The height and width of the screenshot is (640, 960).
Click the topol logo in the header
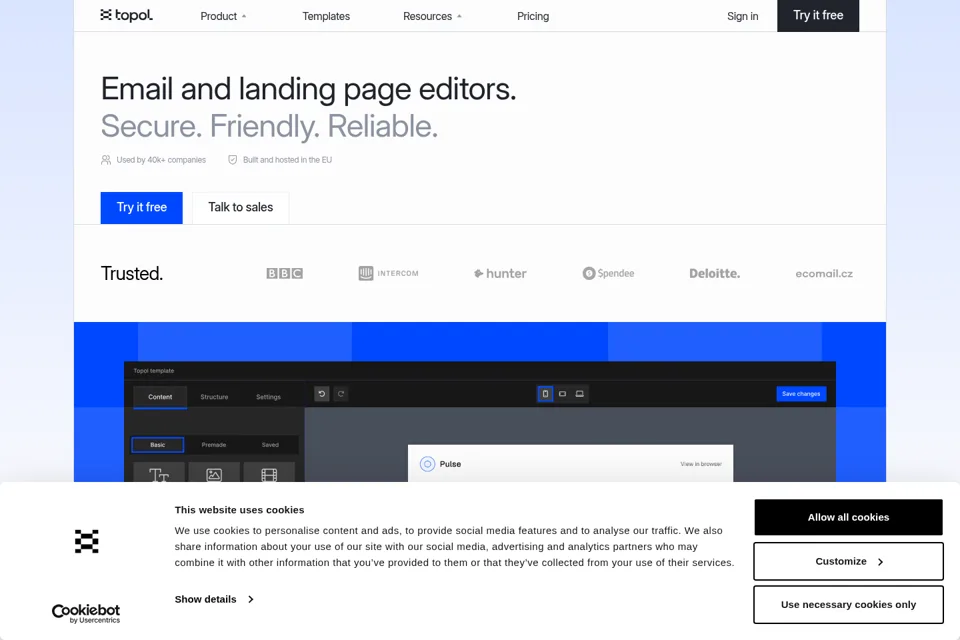[126, 15]
